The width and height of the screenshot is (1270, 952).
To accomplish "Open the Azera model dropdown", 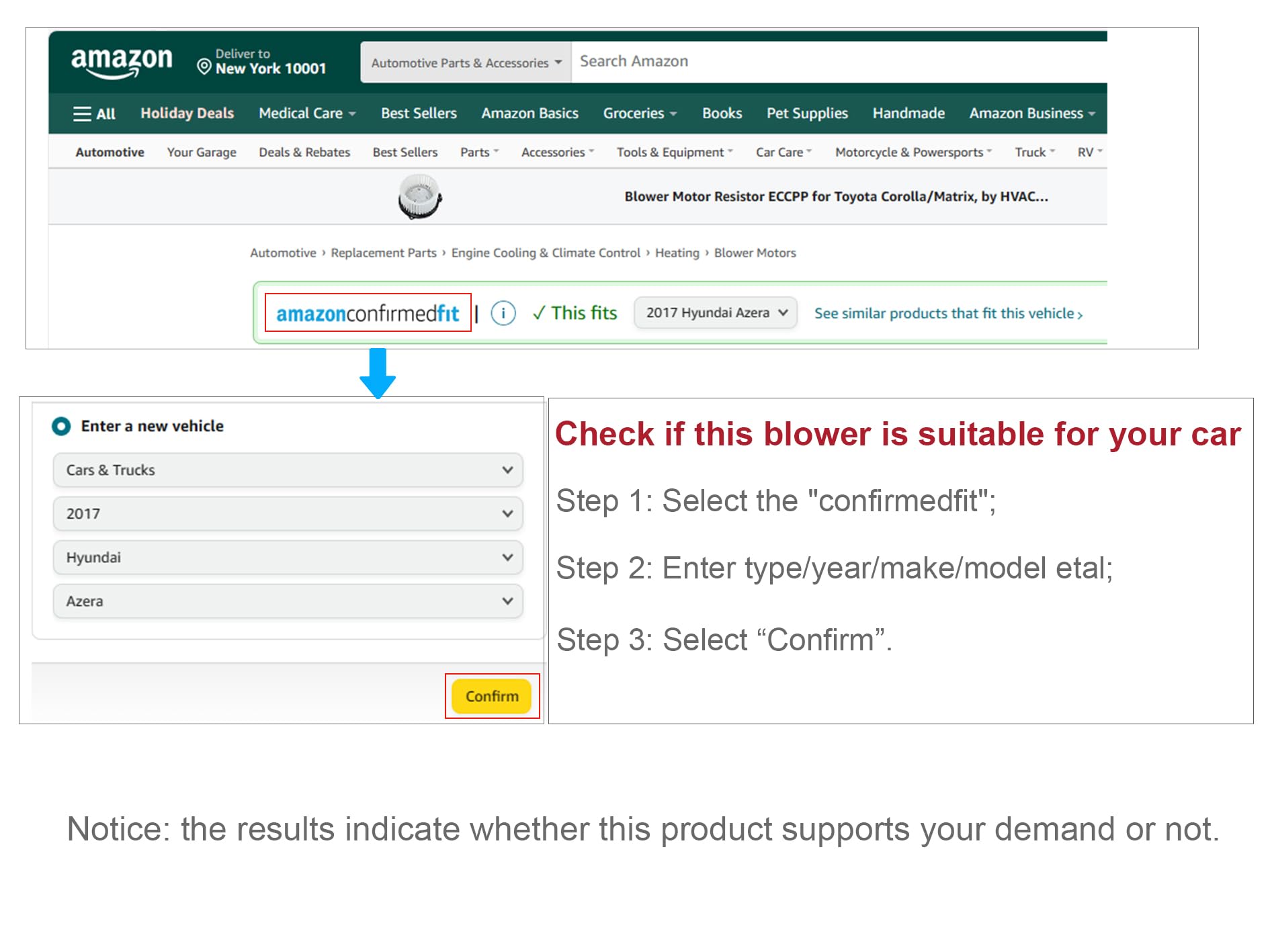I will coord(288,601).
